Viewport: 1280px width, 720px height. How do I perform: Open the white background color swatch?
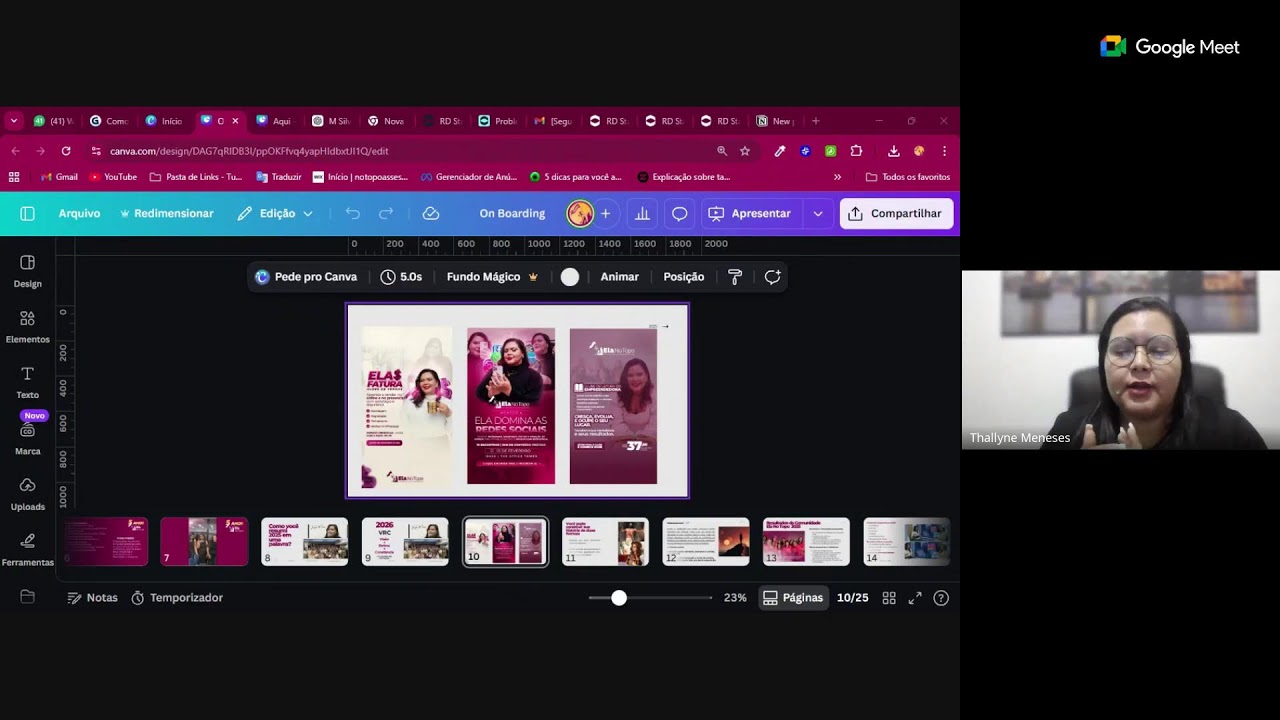[x=570, y=277]
